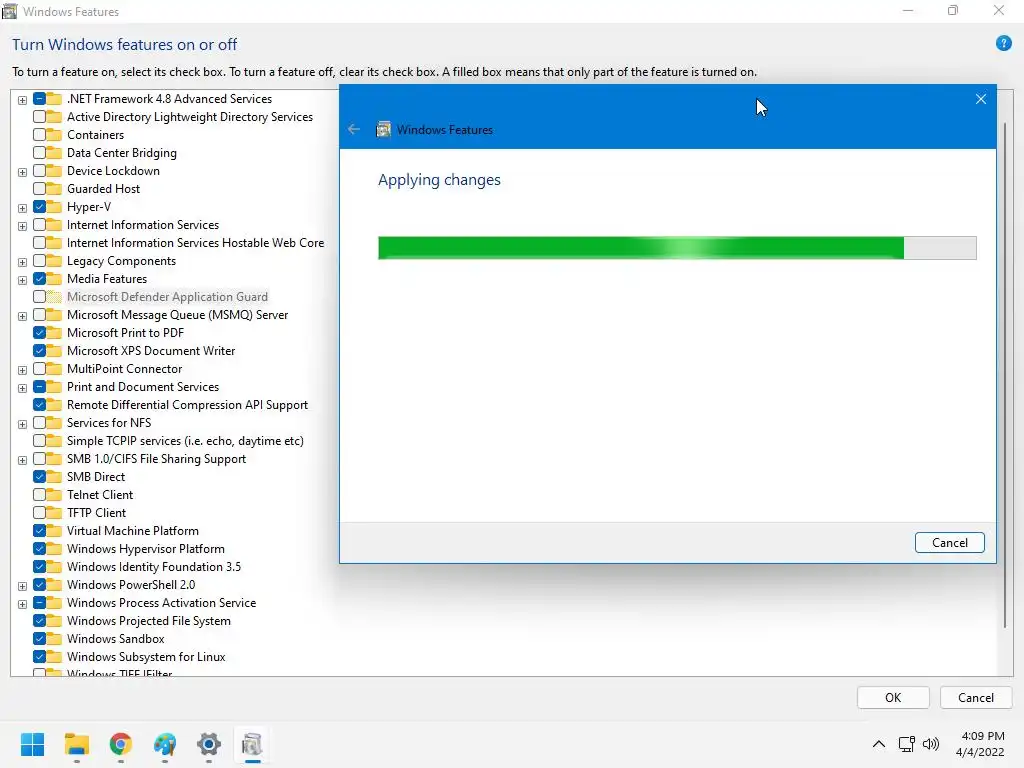Open the Paint app taskbar icon
Image resolution: width=1024 pixels, height=768 pixels.
(x=165, y=744)
